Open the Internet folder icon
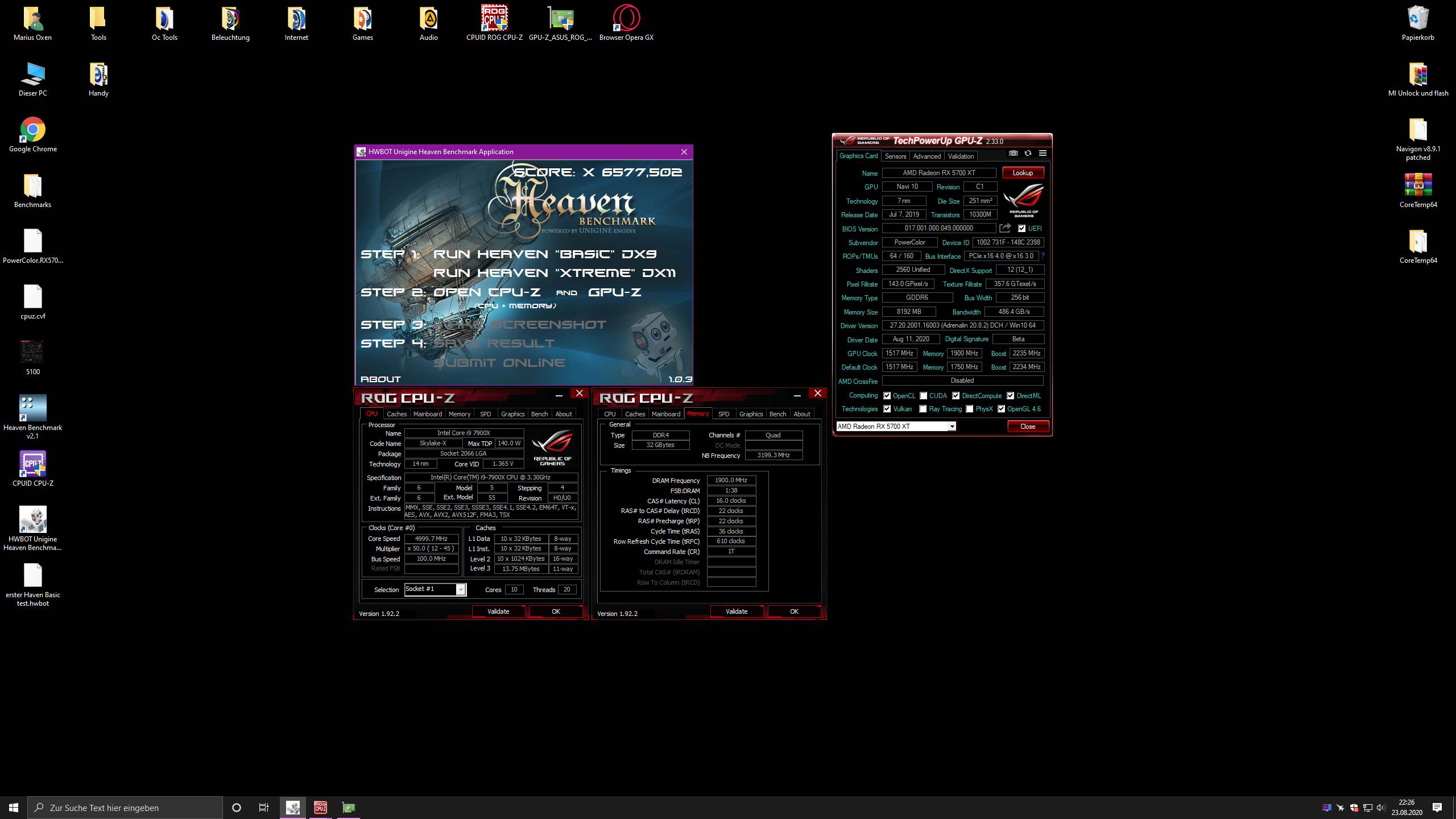The width and height of the screenshot is (1456, 819). pos(296,19)
